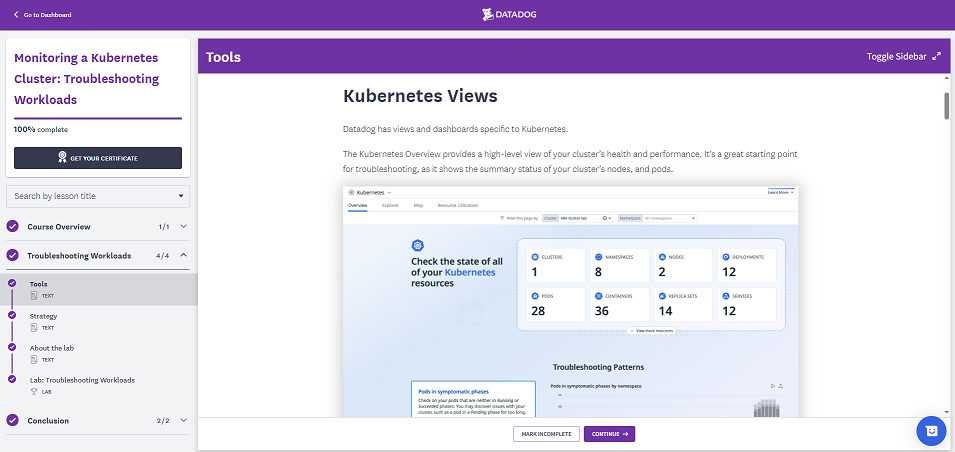Click the Replica Sets card icon
Viewport: 955px width, 452px height.
pyautogui.click(x=662, y=295)
